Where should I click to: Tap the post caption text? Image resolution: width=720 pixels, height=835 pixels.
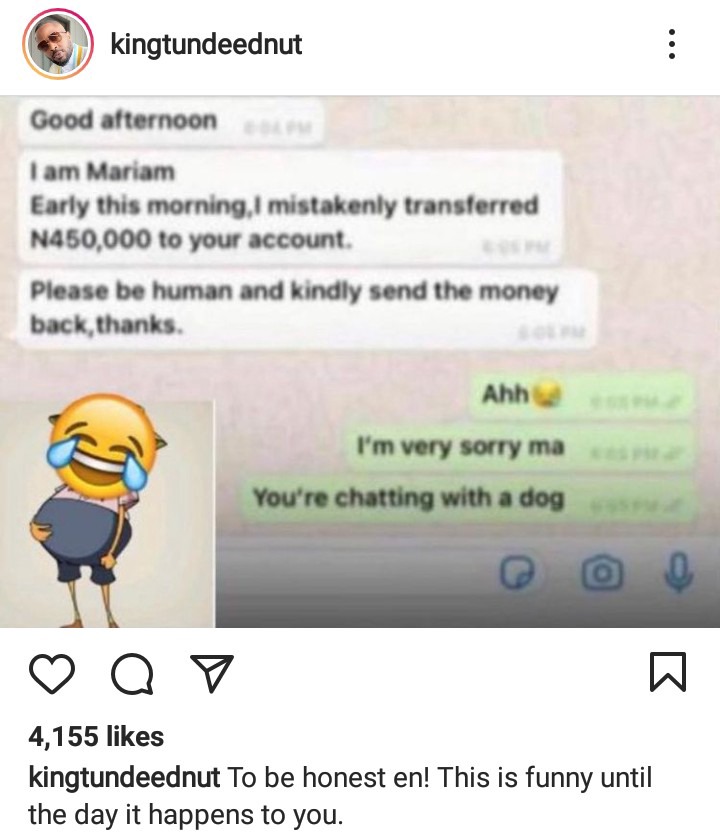340,796
